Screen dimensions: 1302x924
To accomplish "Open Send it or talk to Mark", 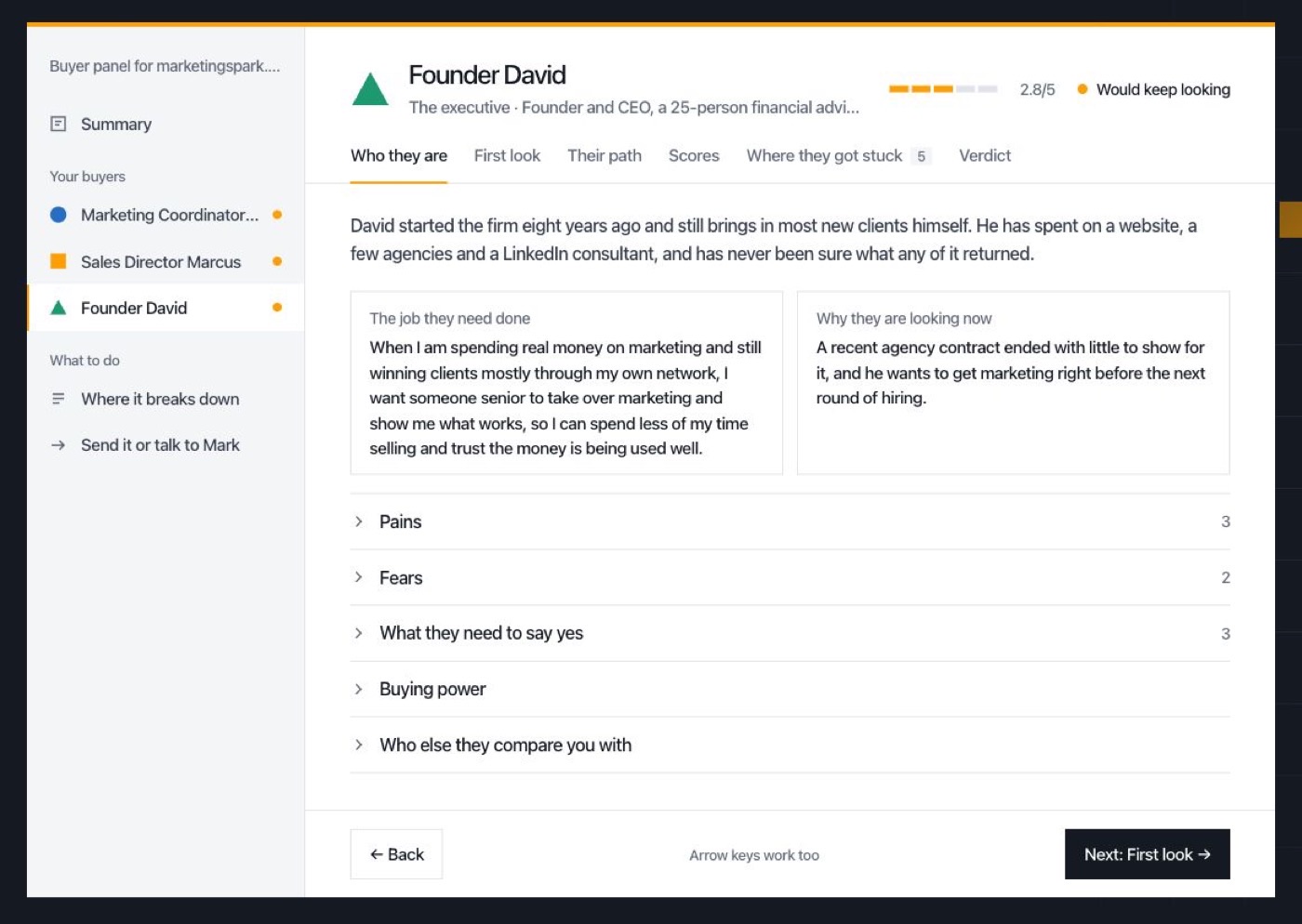I will pos(166,445).
